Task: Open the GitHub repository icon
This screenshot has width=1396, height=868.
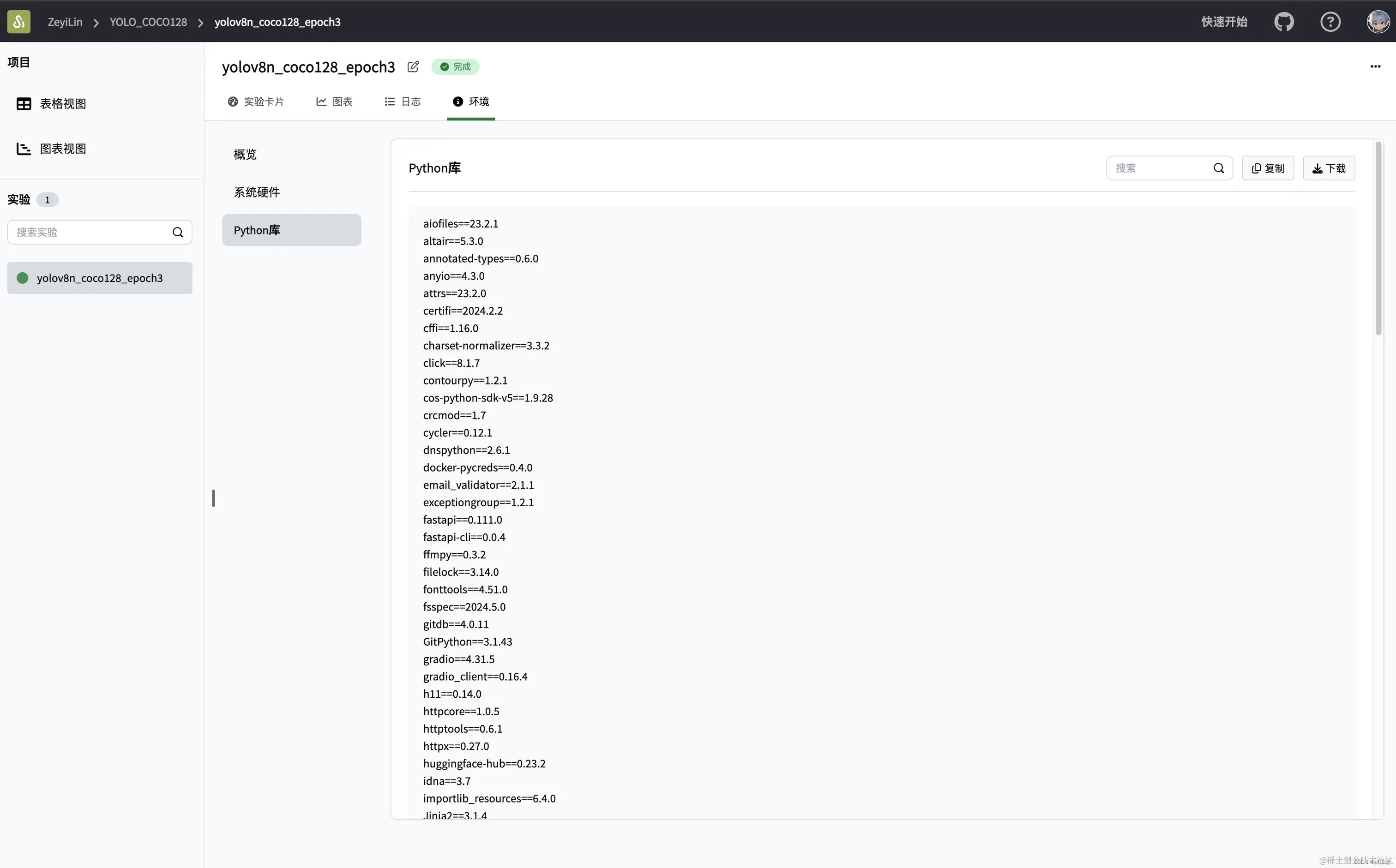Action: [1284, 22]
